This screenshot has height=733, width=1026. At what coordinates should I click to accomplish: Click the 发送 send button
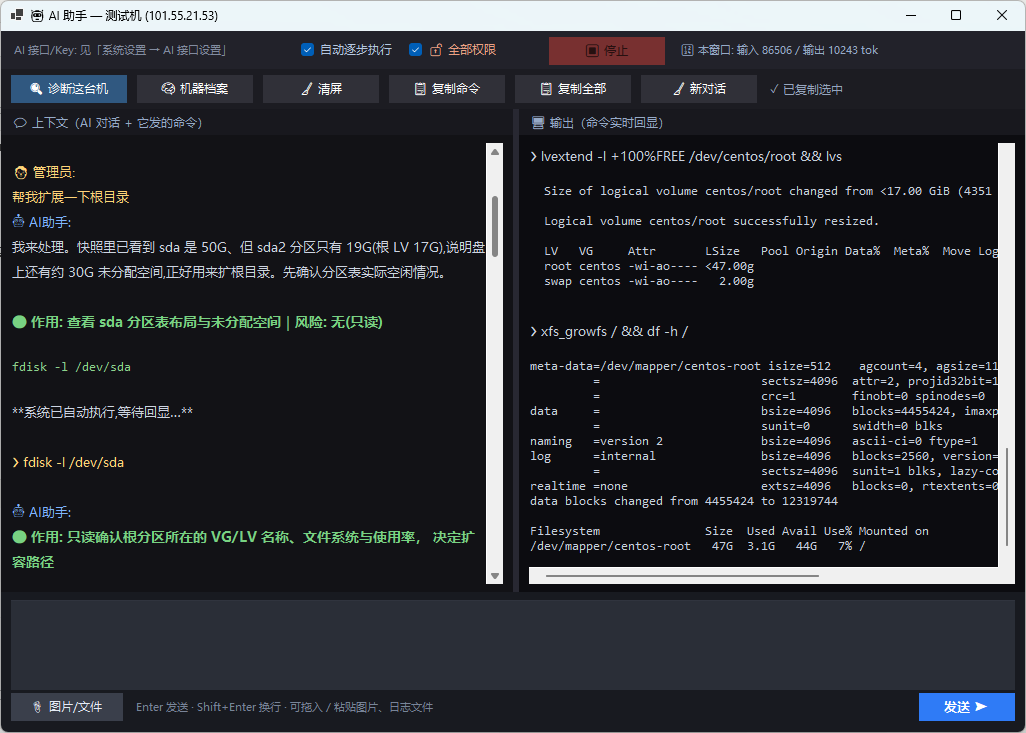966,707
